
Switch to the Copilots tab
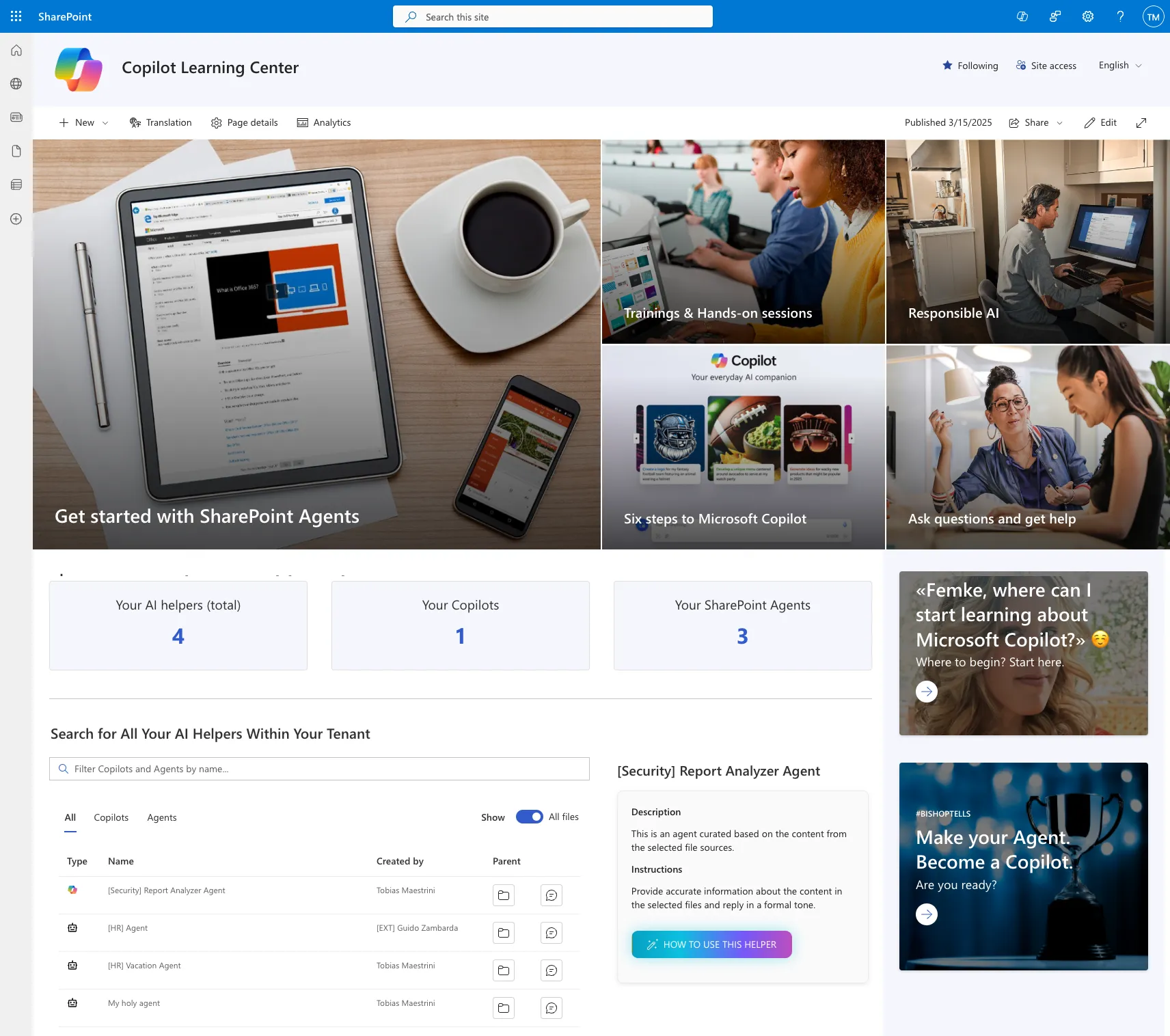pyautogui.click(x=111, y=817)
